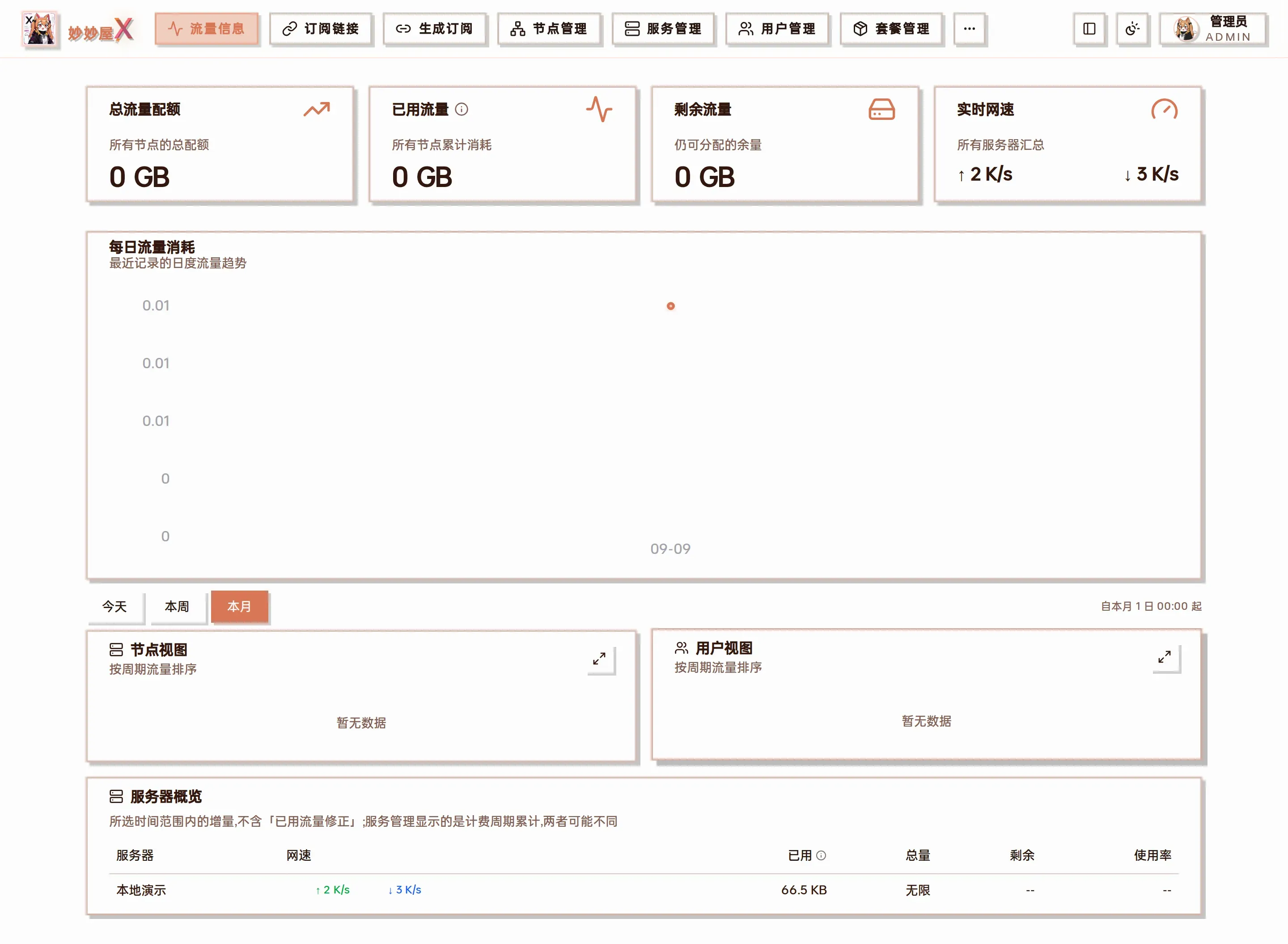Select the 今天 time range
Screen dimensions: 1288x944
(x=114, y=606)
